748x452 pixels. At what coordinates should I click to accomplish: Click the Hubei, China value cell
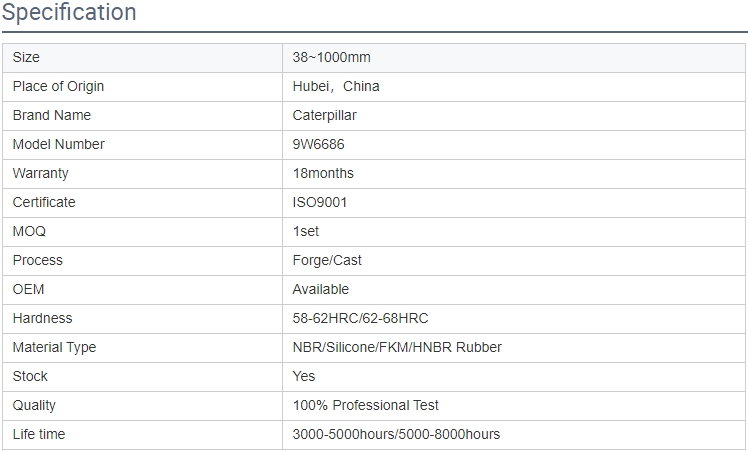point(514,87)
